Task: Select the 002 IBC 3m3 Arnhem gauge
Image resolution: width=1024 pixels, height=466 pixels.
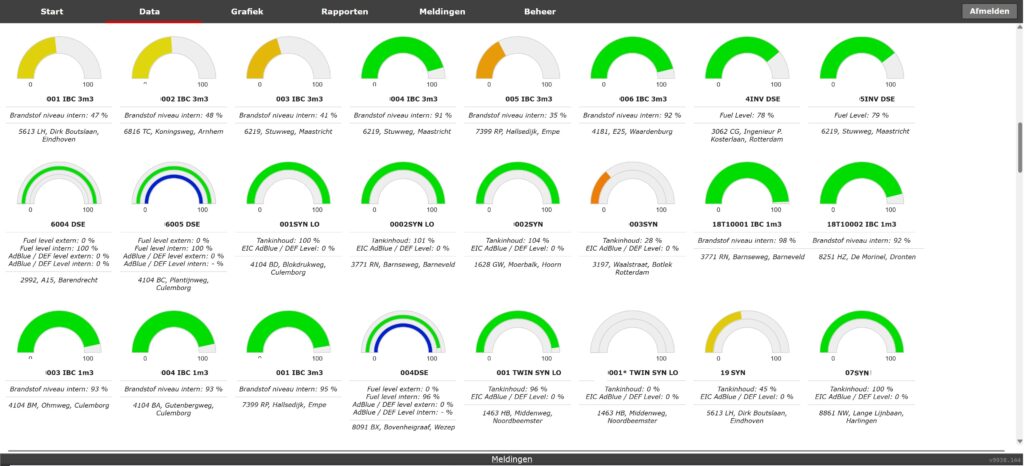Action: (168, 62)
